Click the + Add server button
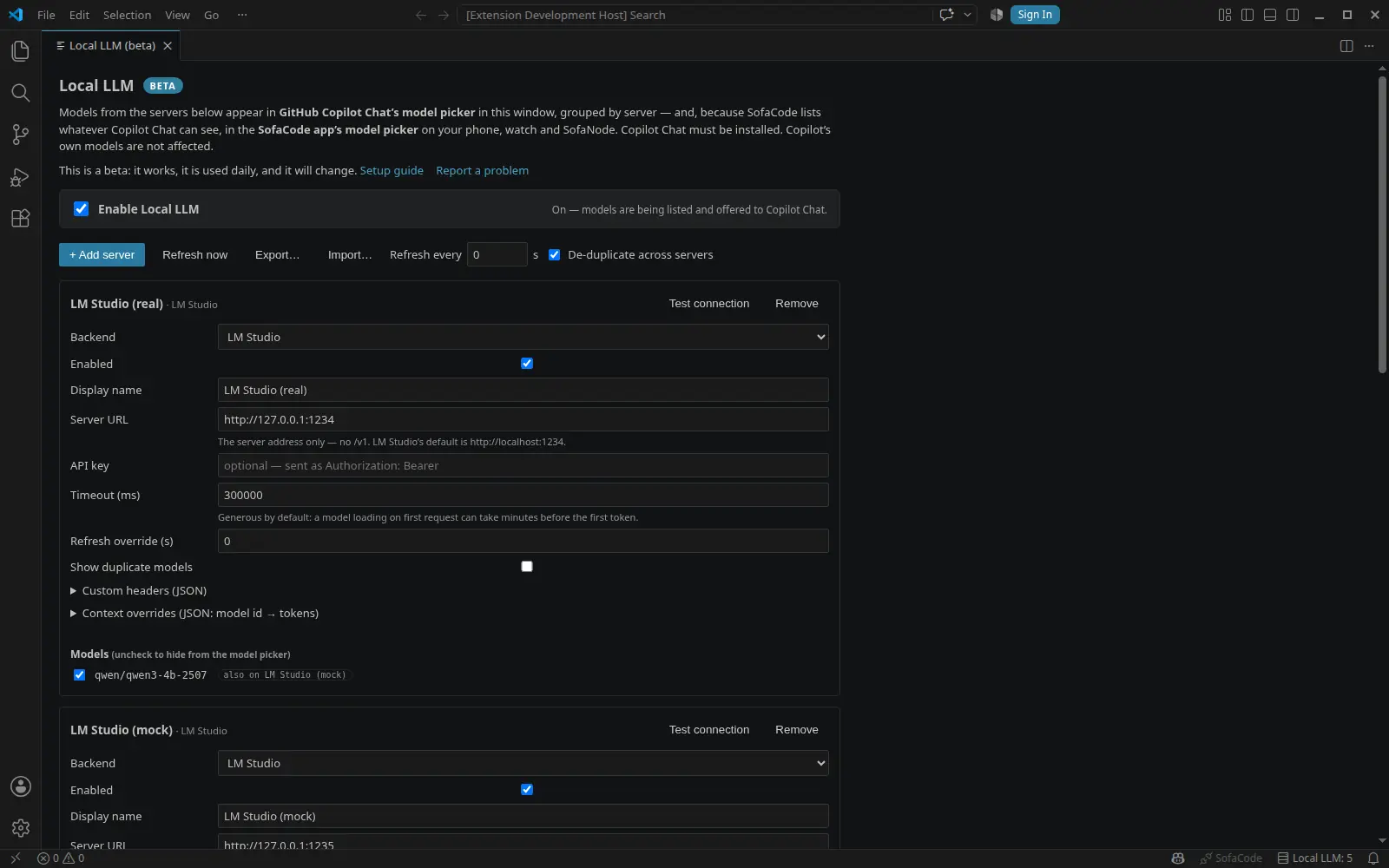The height and width of the screenshot is (868, 1389). (x=102, y=254)
